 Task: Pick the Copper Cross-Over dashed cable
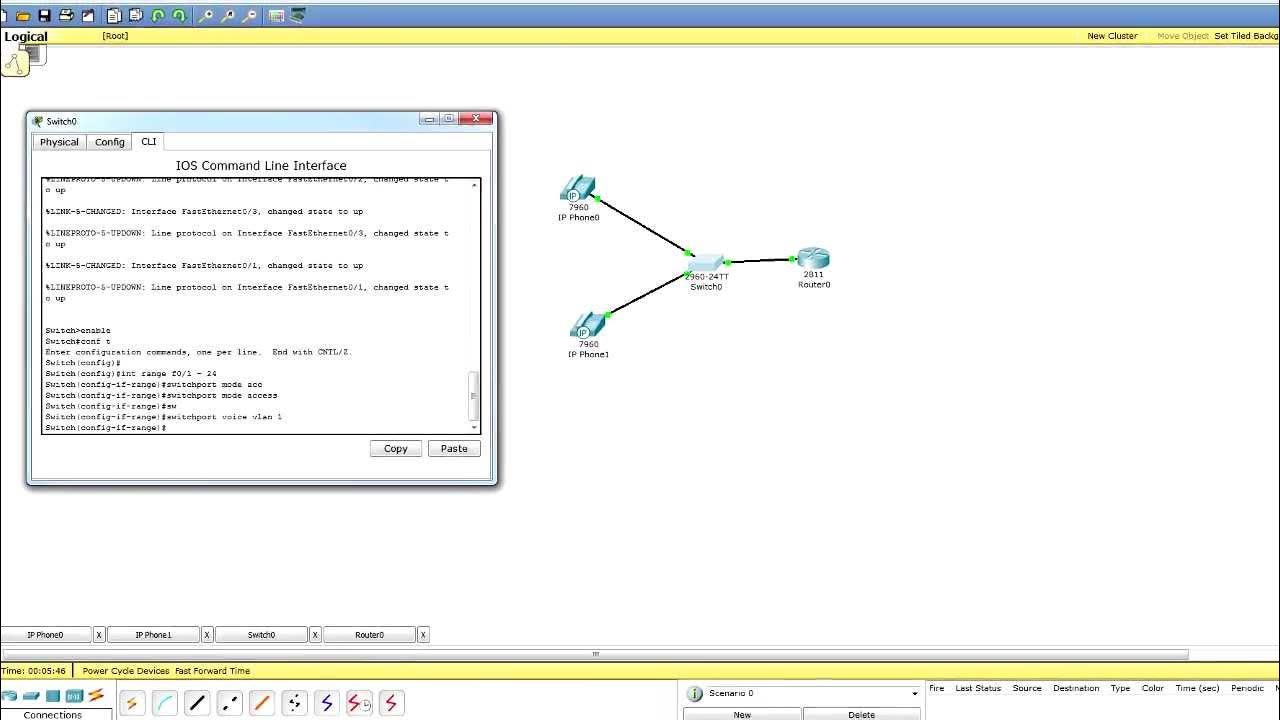230,703
